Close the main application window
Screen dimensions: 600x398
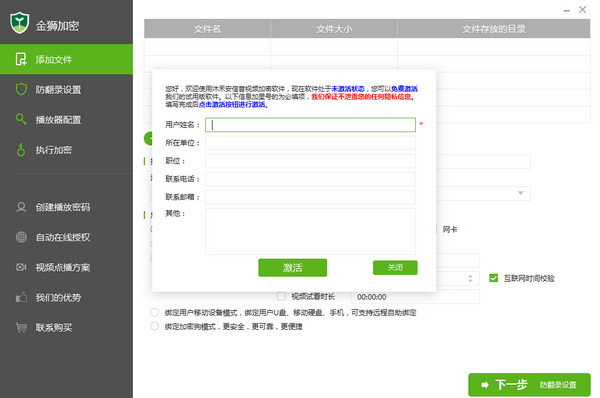[582, 10]
